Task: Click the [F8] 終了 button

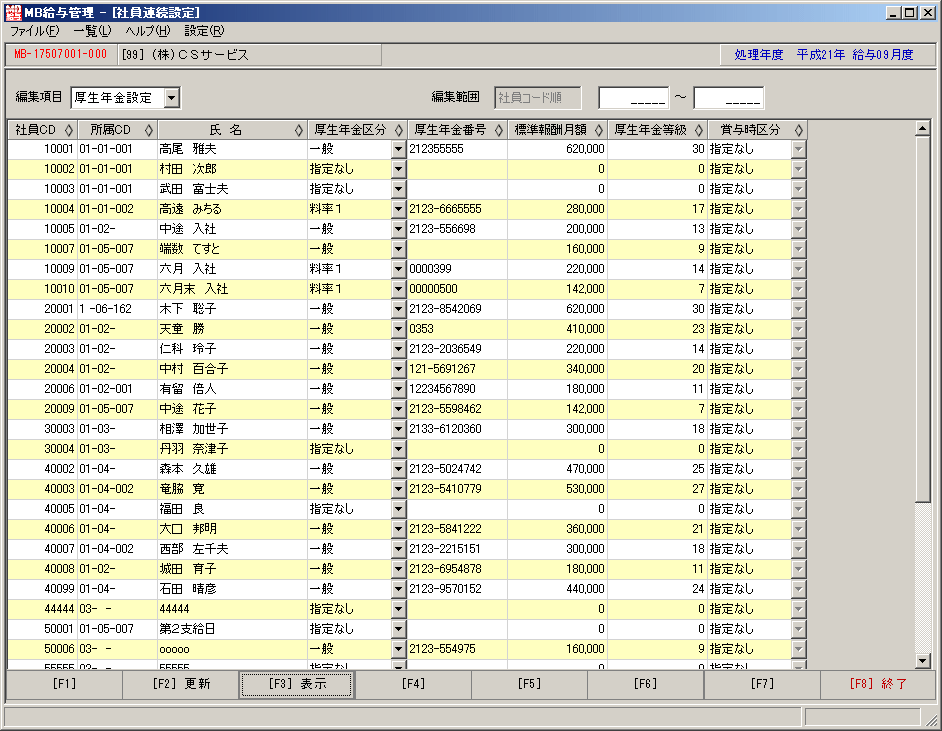Action: click(878, 684)
